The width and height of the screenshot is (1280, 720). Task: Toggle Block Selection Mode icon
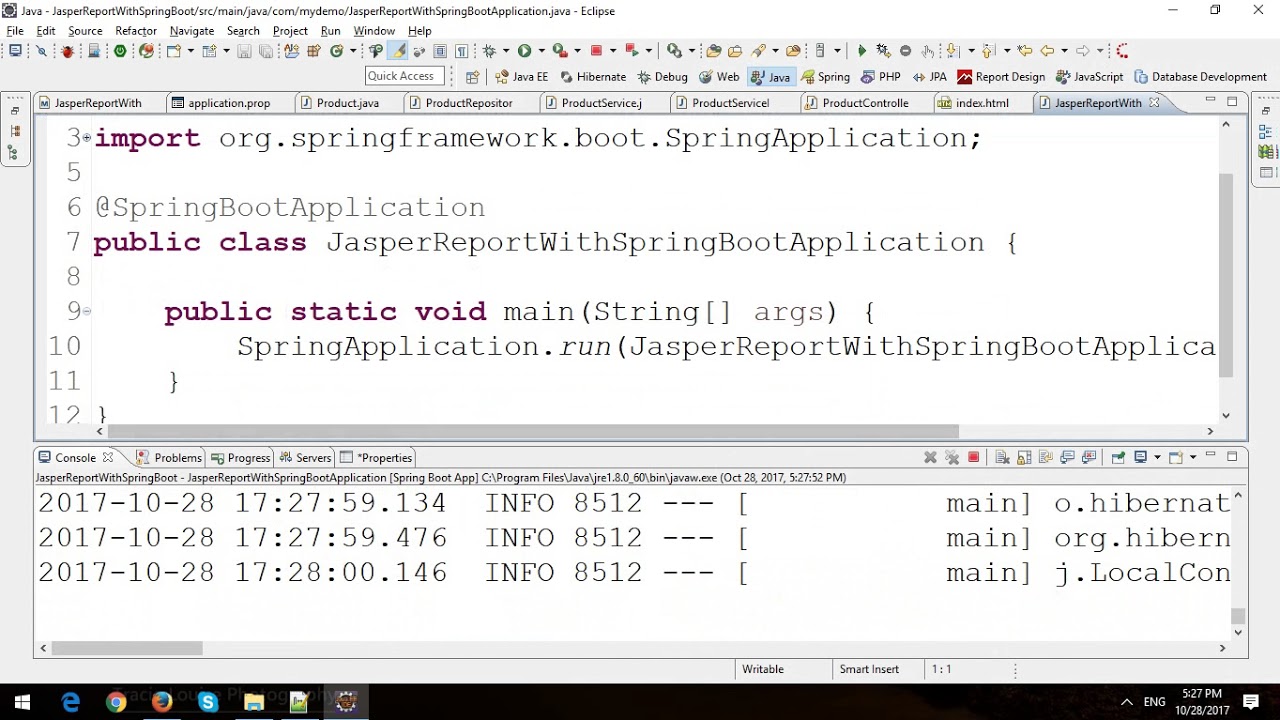[x=440, y=50]
